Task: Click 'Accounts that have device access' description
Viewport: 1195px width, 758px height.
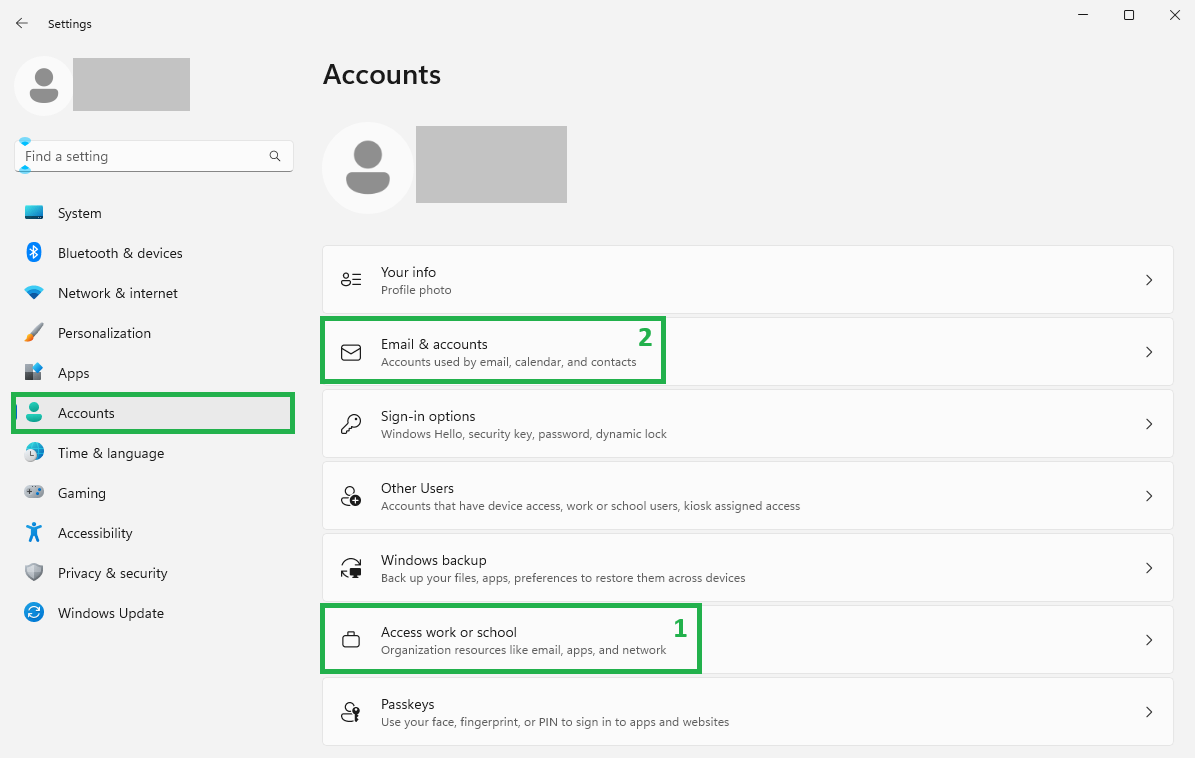Action: (591, 506)
